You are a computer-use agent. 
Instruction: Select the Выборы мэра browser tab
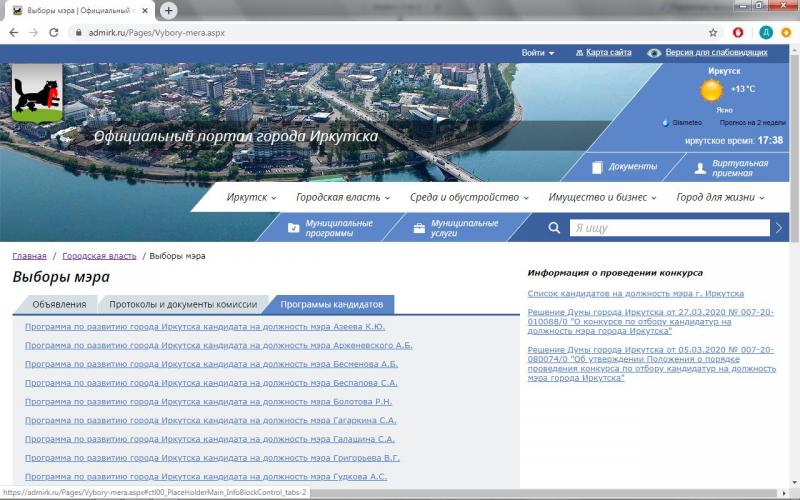coord(78,10)
